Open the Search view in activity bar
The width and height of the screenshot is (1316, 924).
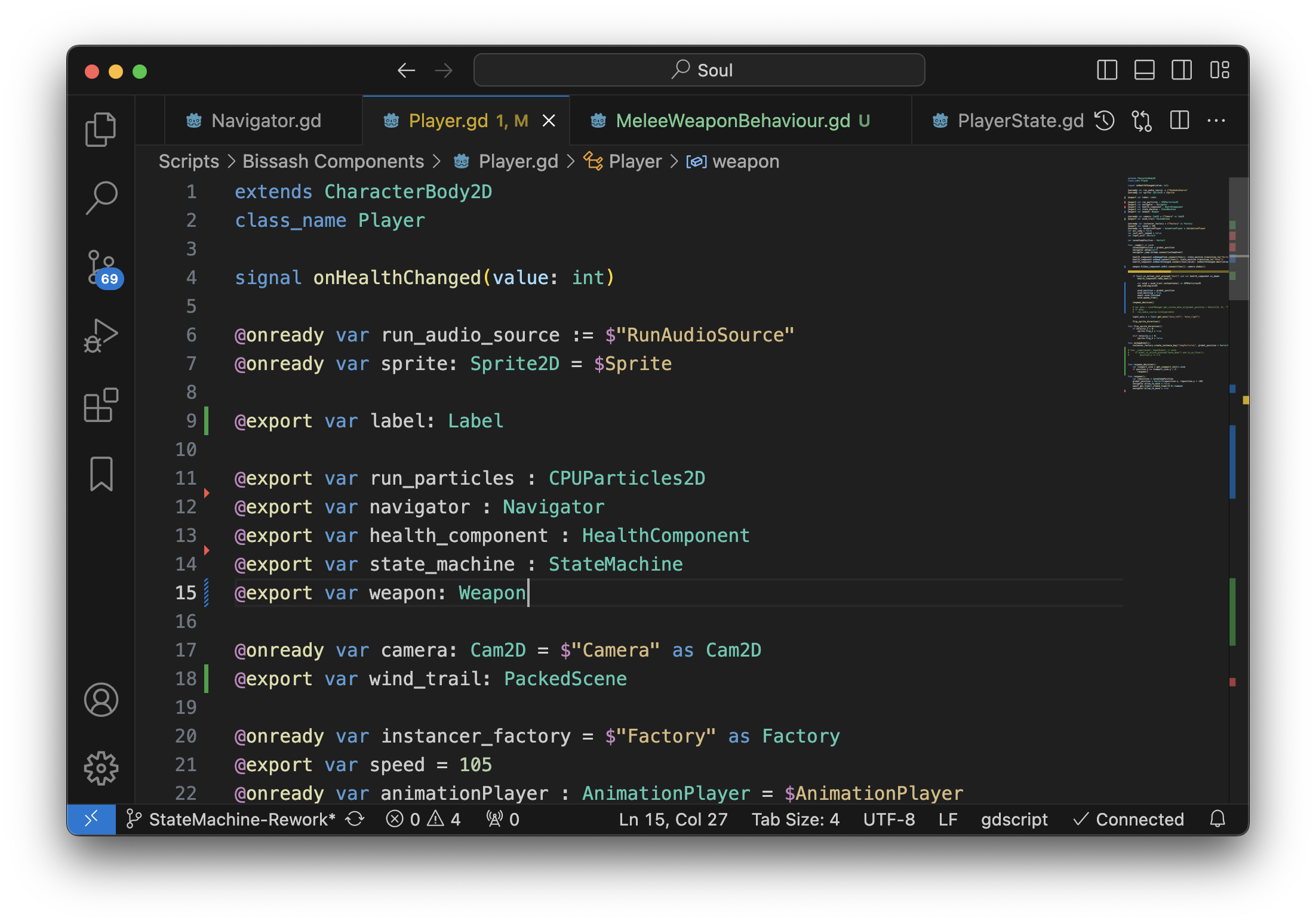pos(100,197)
